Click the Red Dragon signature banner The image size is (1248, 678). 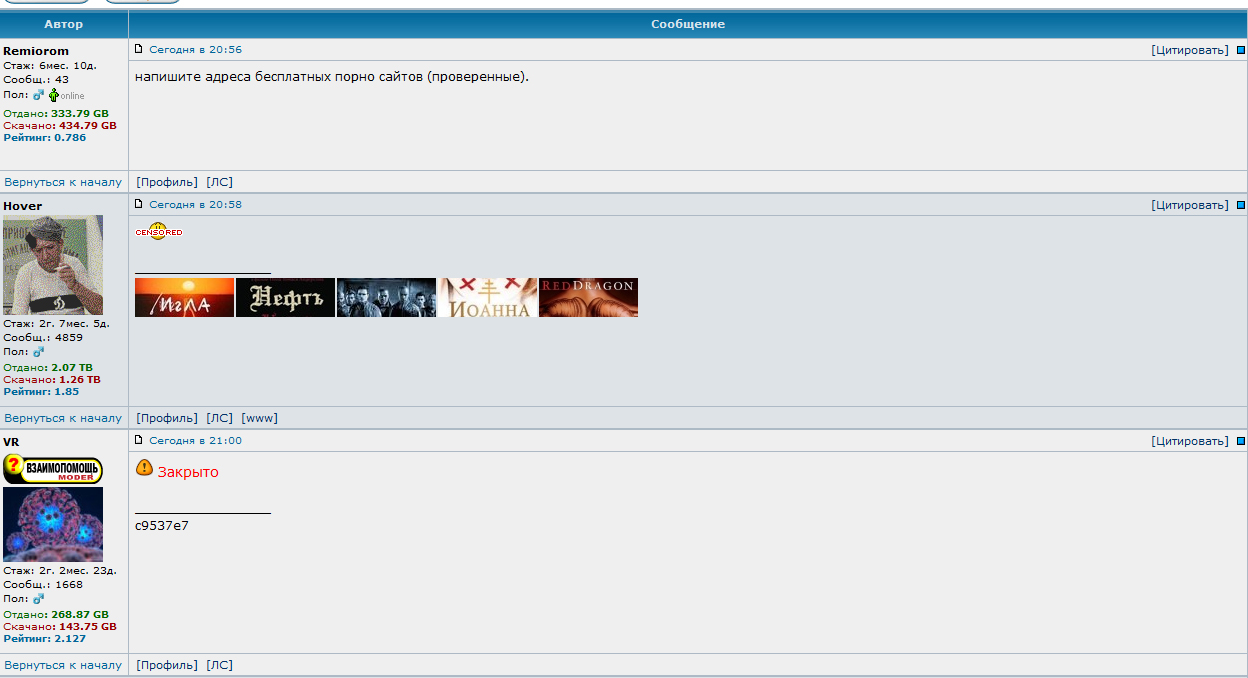[x=588, y=298]
